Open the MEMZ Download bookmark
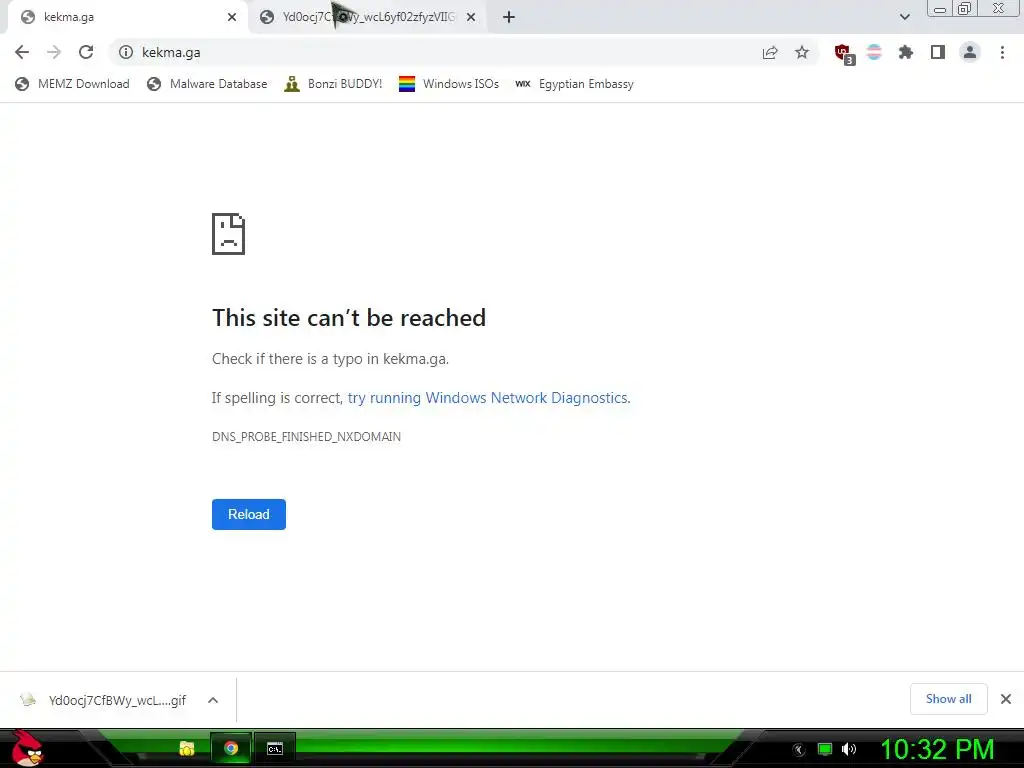Screen dimensions: 1024x768 click(72, 84)
